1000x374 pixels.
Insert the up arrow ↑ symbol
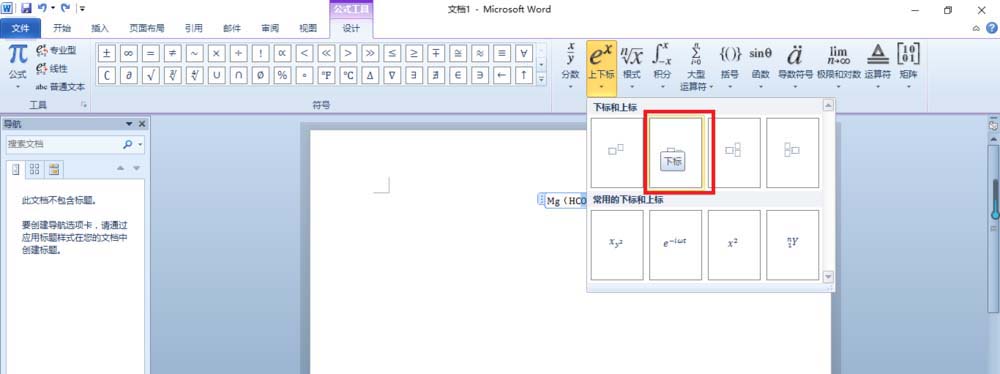point(524,75)
